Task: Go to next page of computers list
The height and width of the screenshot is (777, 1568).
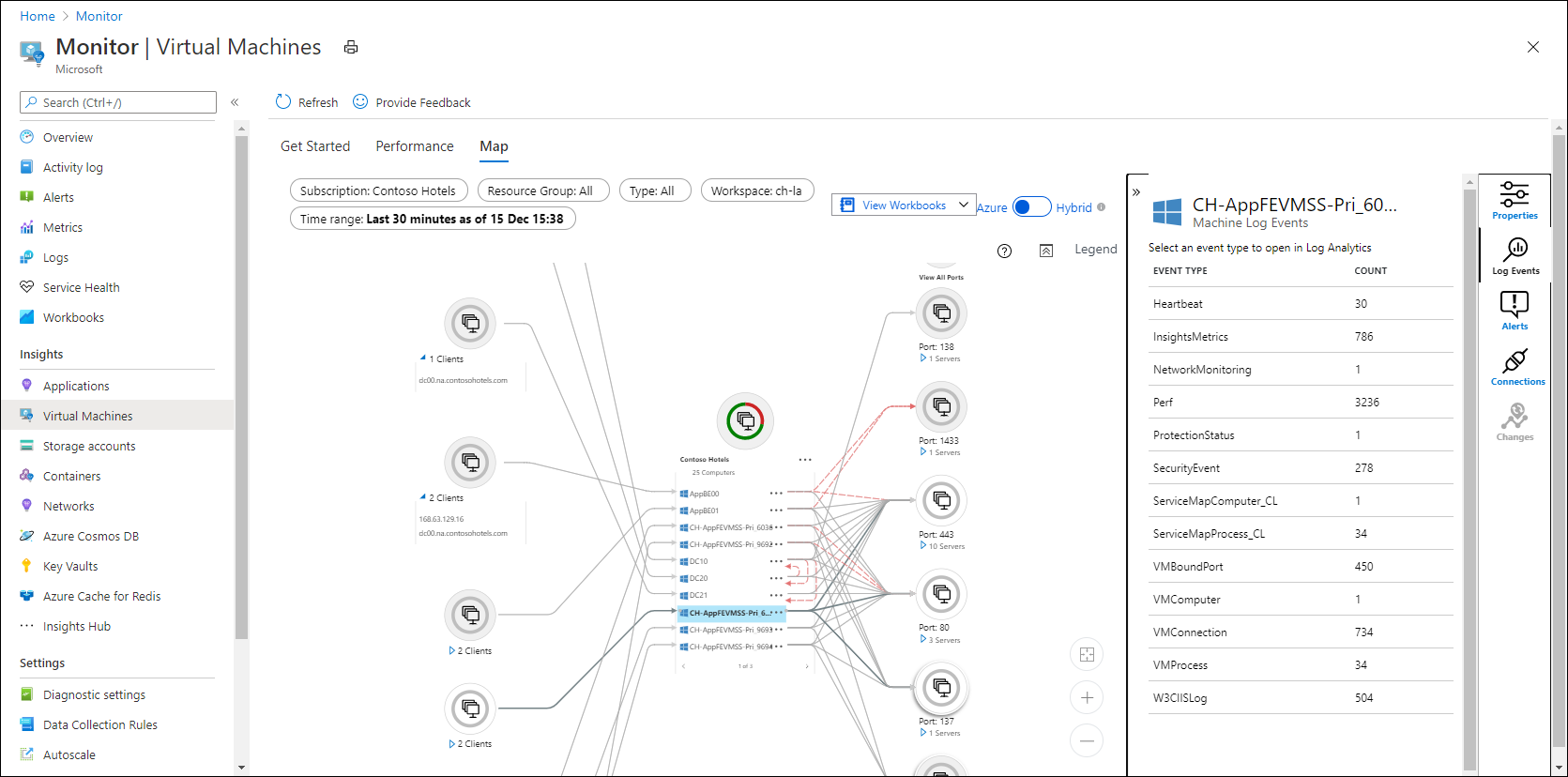Action: tap(807, 666)
